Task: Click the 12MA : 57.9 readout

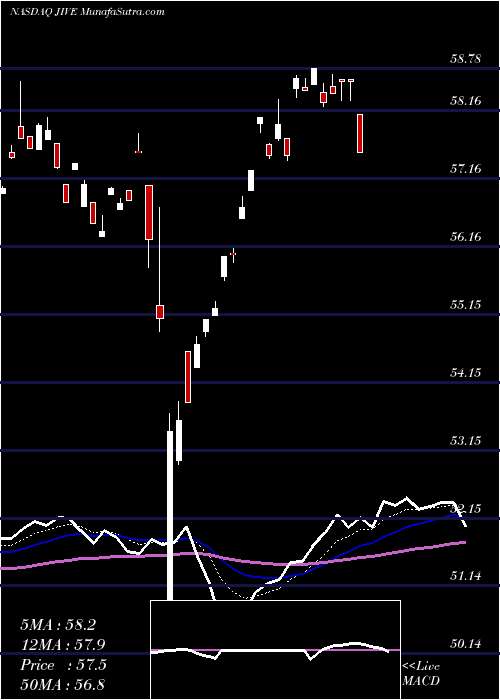Action: tap(63, 645)
